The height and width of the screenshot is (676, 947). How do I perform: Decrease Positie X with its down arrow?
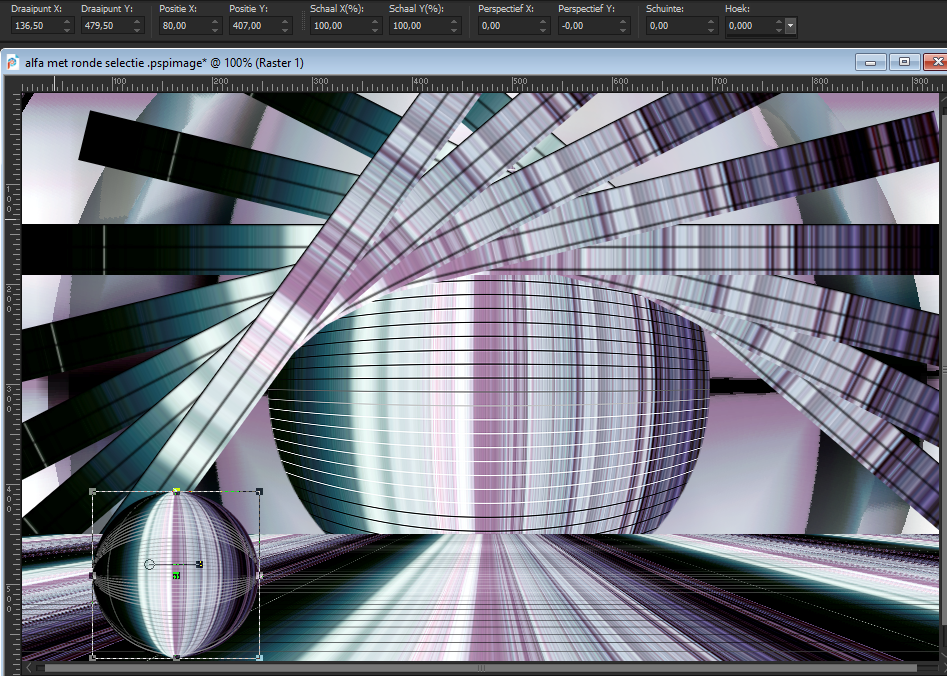click(215, 30)
